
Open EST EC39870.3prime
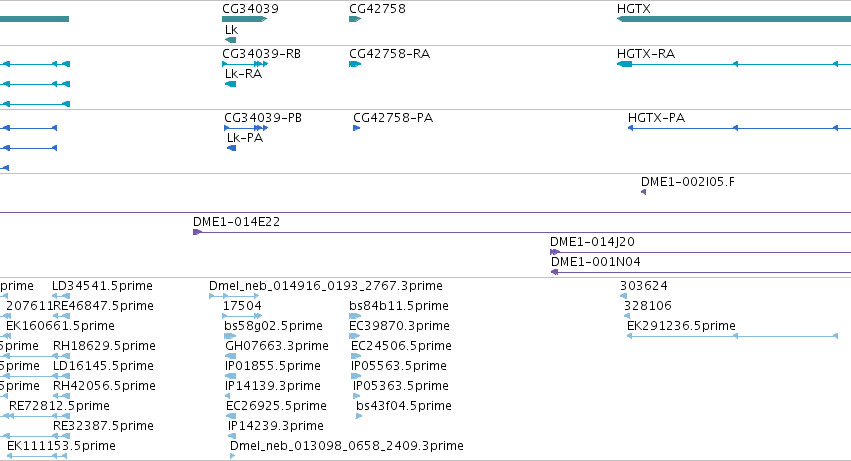(x=399, y=326)
